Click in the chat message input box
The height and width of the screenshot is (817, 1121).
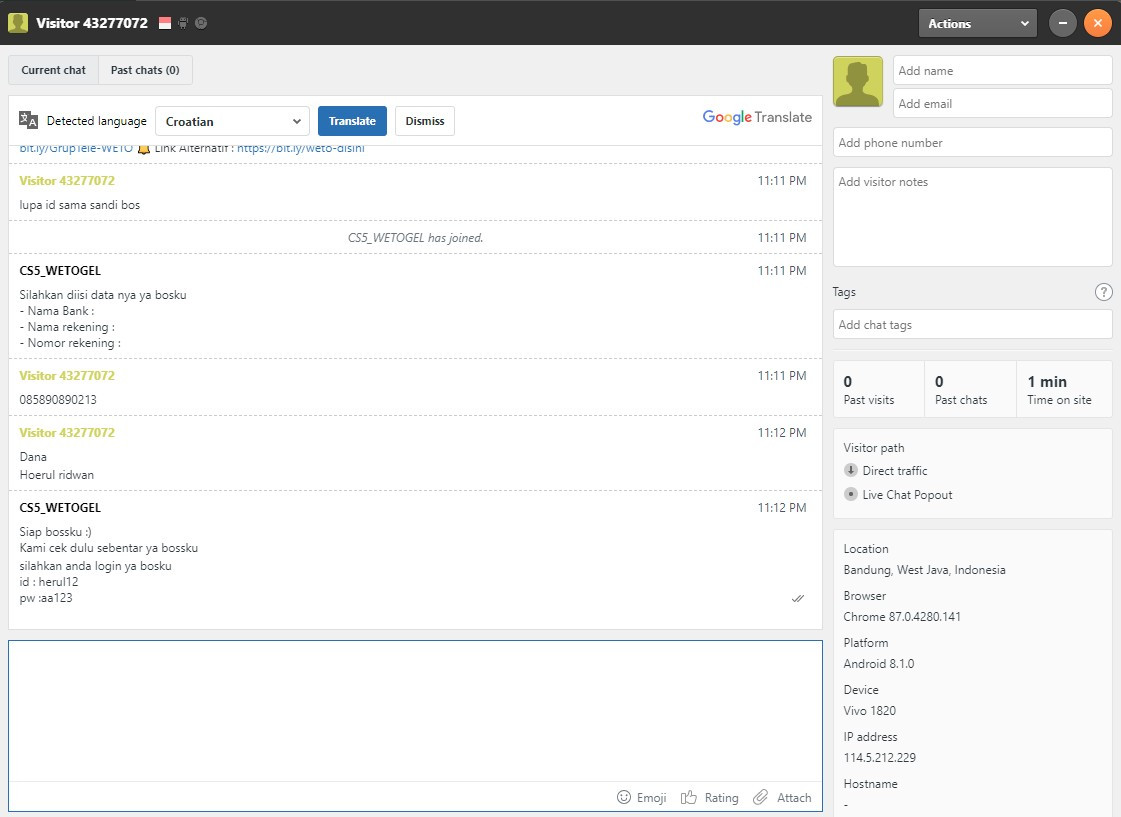coord(415,710)
